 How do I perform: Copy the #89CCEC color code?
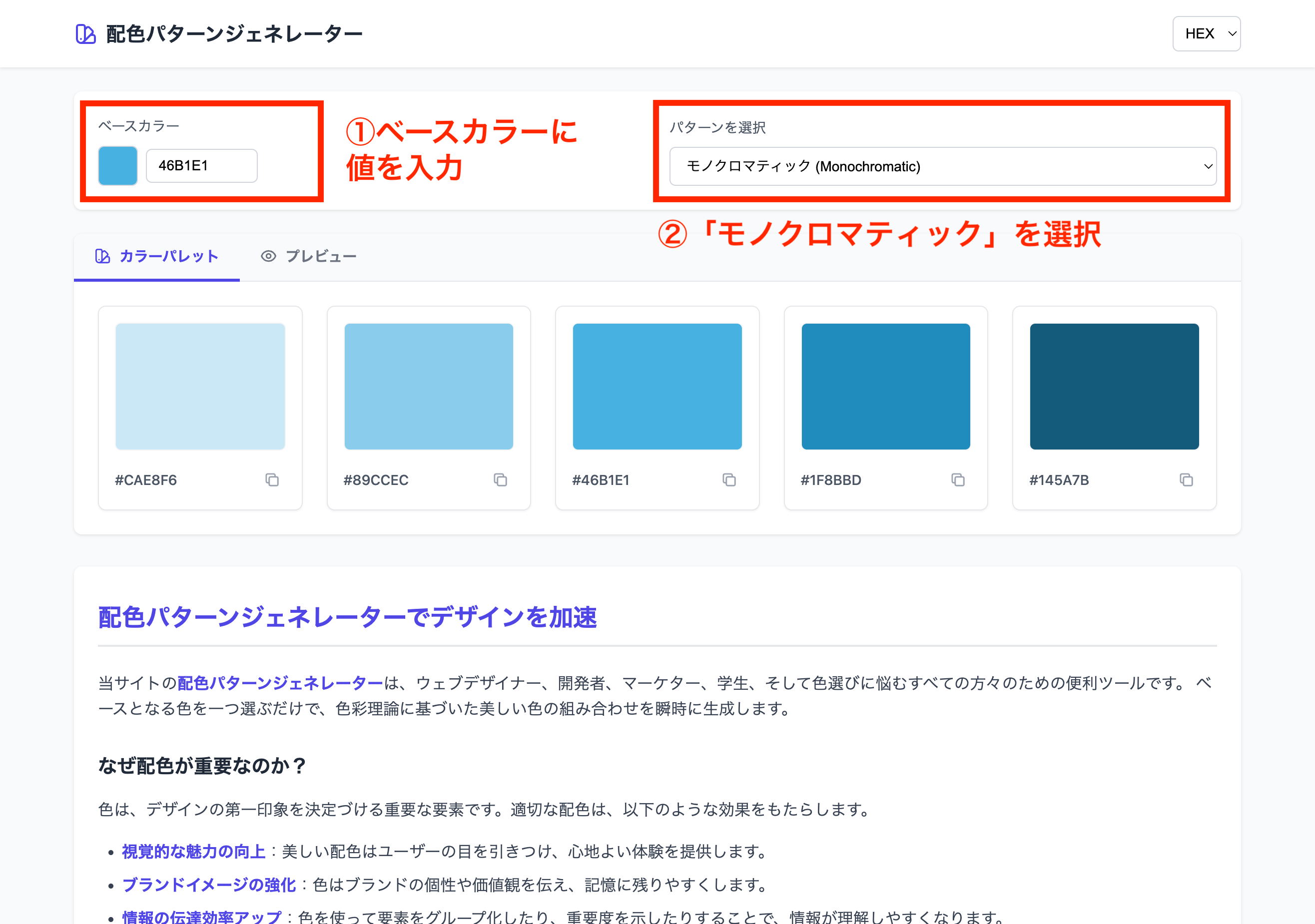tap(501, 480)
